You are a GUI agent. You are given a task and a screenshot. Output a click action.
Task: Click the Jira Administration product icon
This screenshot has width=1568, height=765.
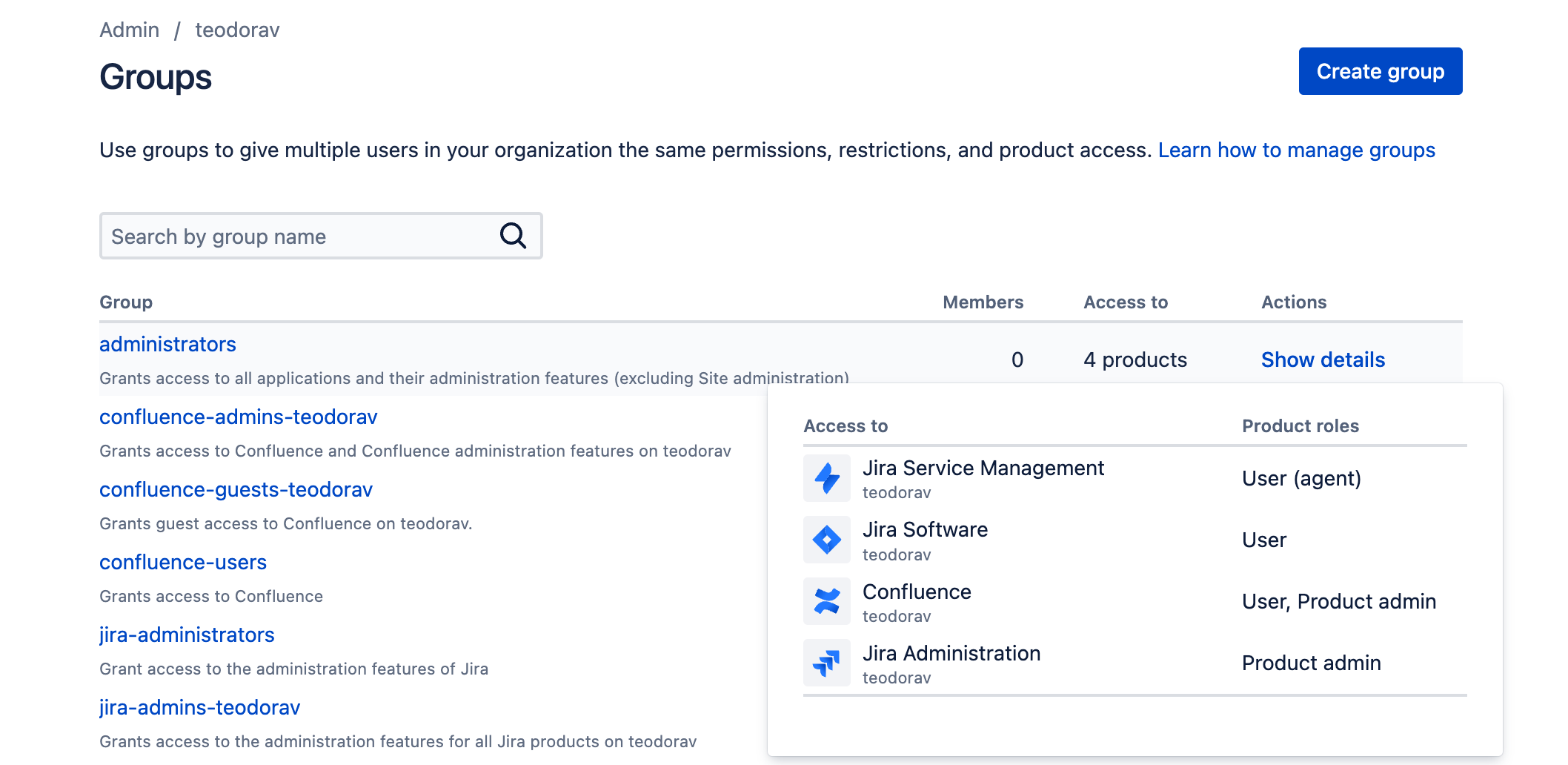pyautogui.click(x=826, y=663)
